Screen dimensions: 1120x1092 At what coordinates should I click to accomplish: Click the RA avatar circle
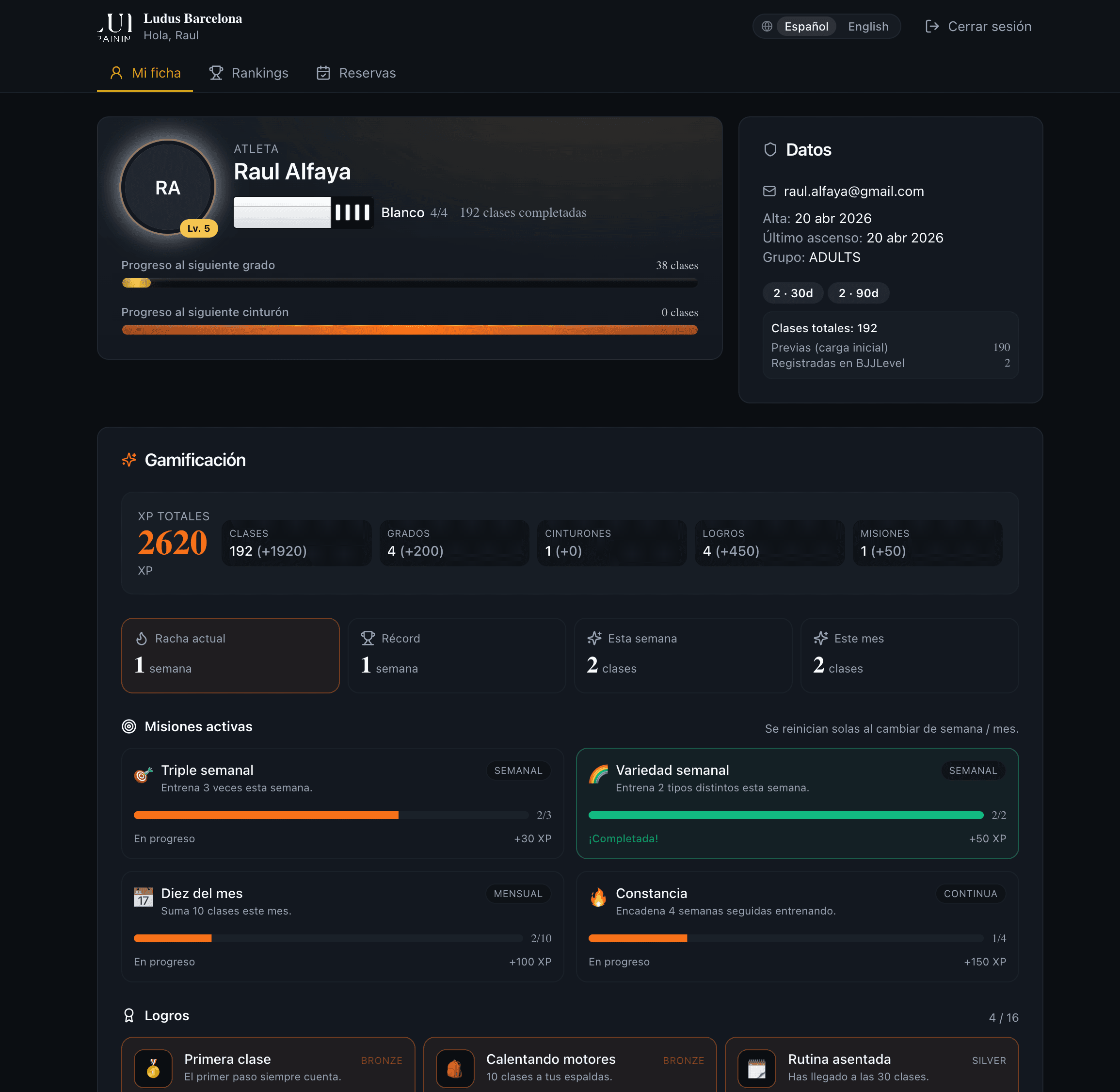pyautogui.click(x=167, y=188)
